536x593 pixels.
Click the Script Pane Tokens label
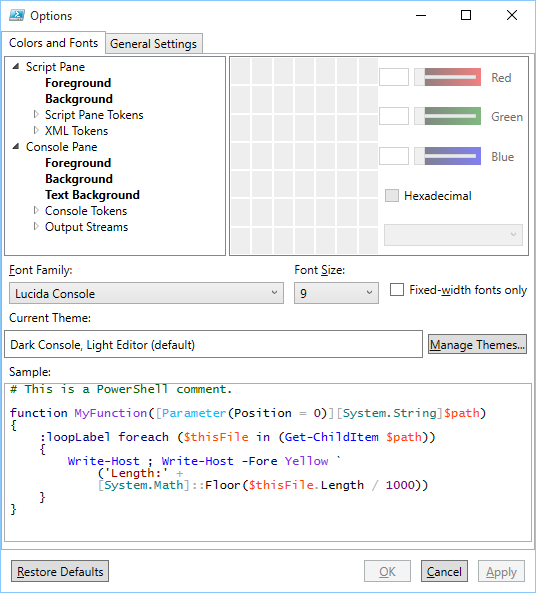coord(94,115)
